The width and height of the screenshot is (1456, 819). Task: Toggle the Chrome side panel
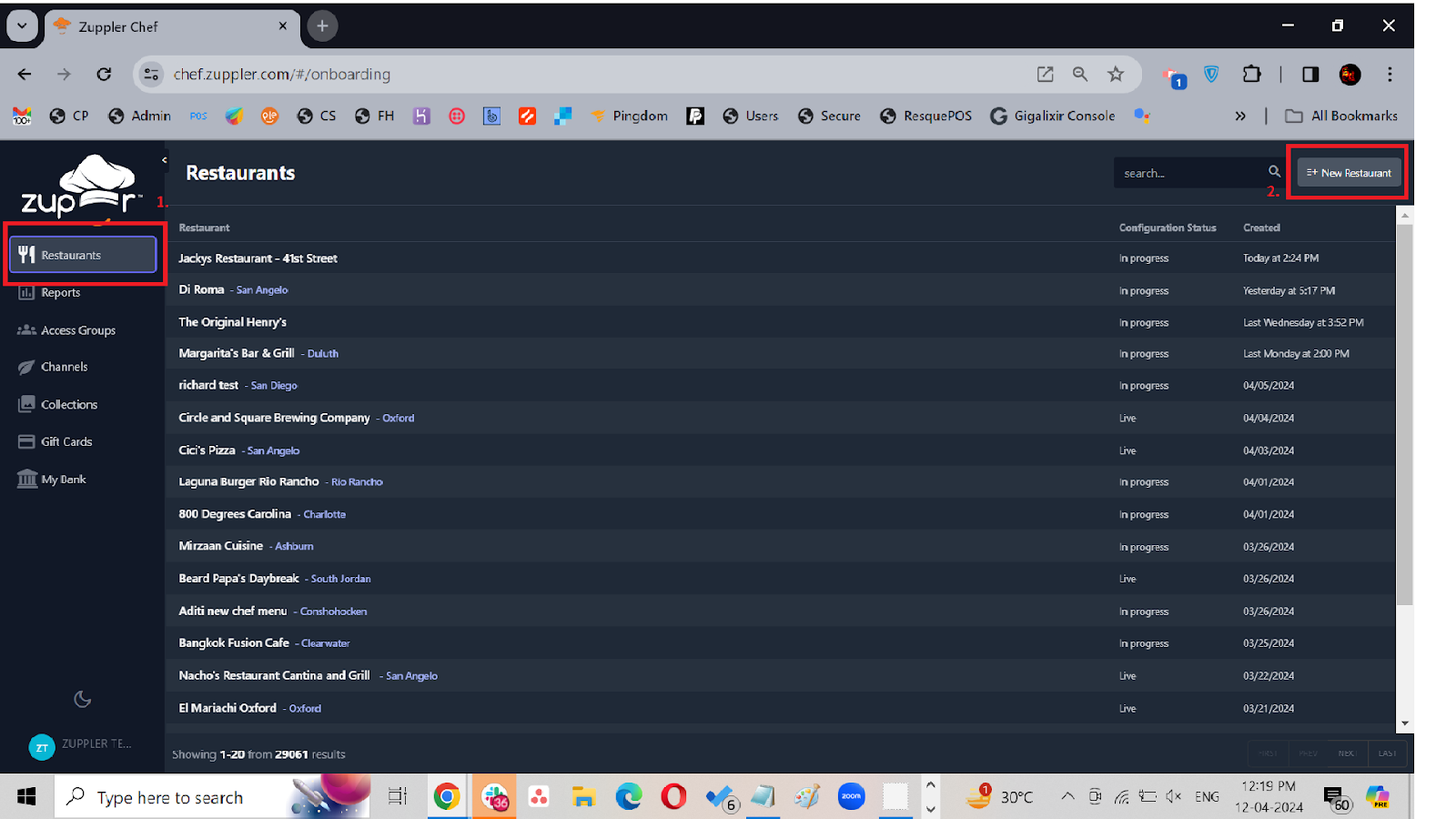1310,75
